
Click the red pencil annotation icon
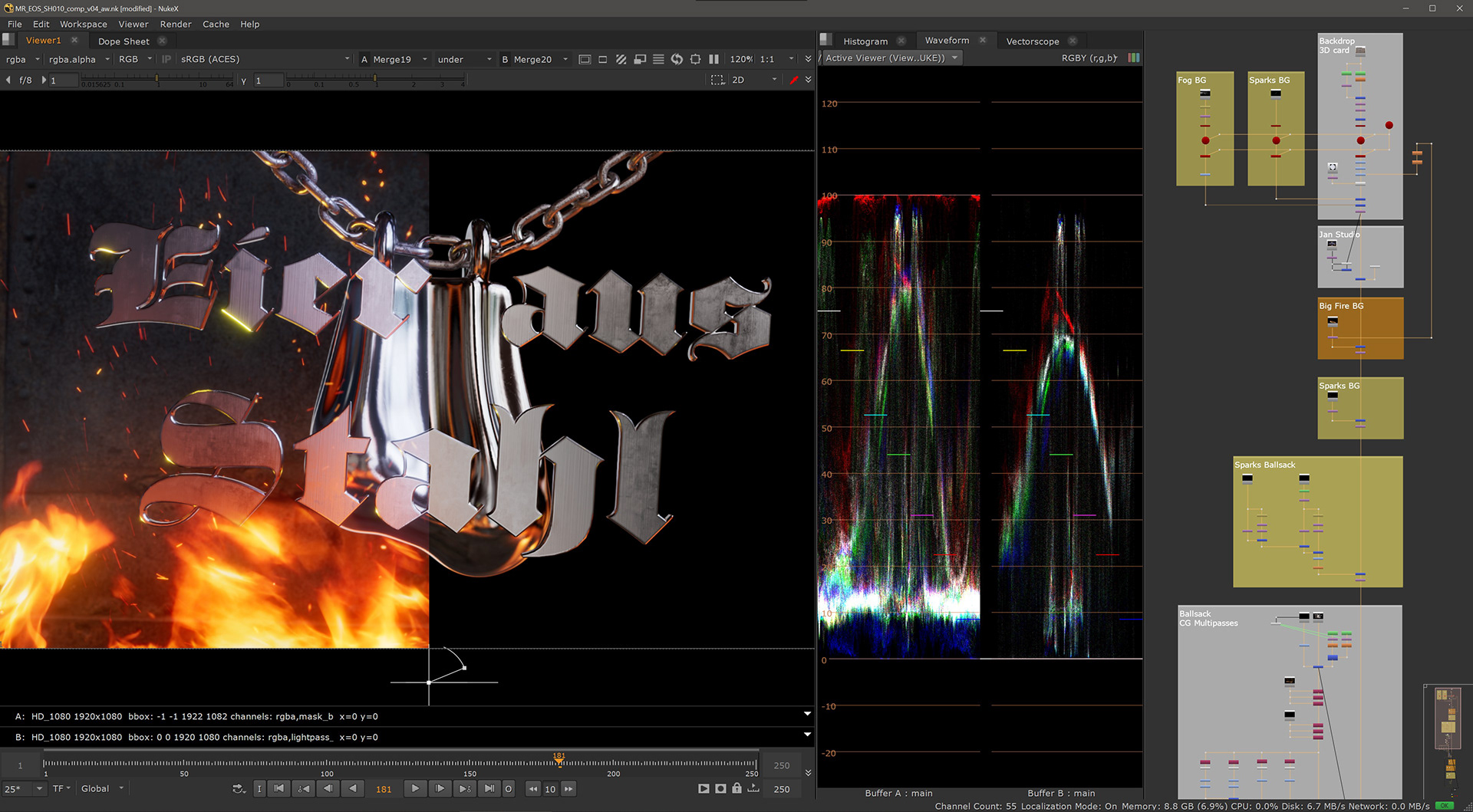click(x=794, y=80)
